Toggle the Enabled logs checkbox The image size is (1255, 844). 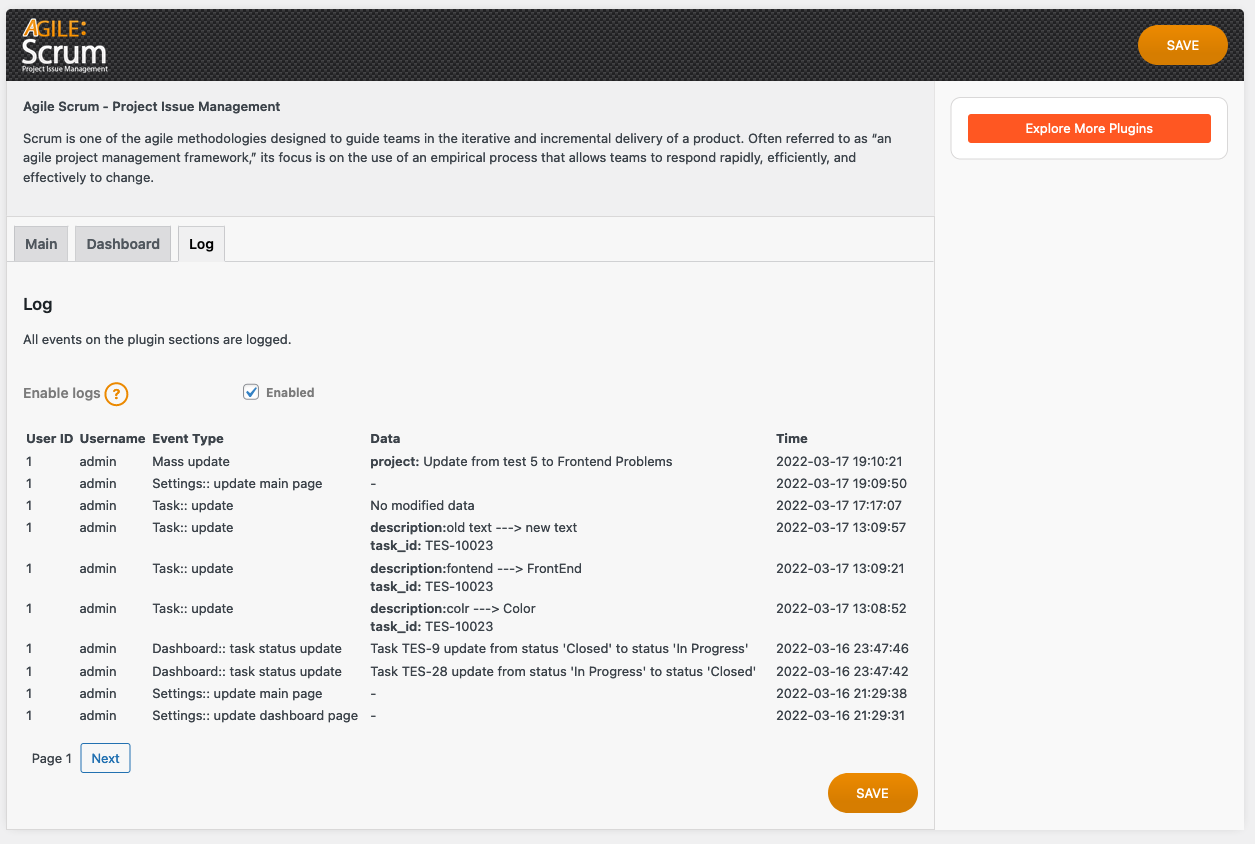[x=251, y=392]
